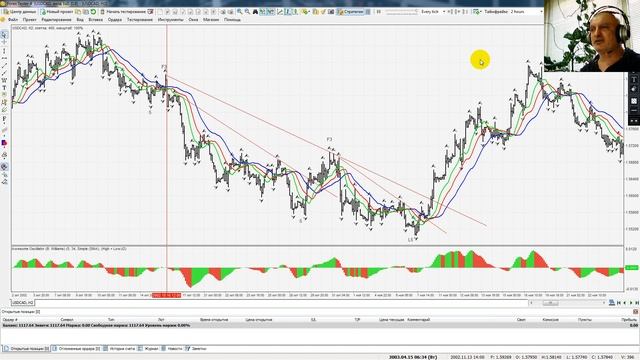The image size is (640, 360).
Task: Click the Комиссия column header
Action: coord(551,320)
